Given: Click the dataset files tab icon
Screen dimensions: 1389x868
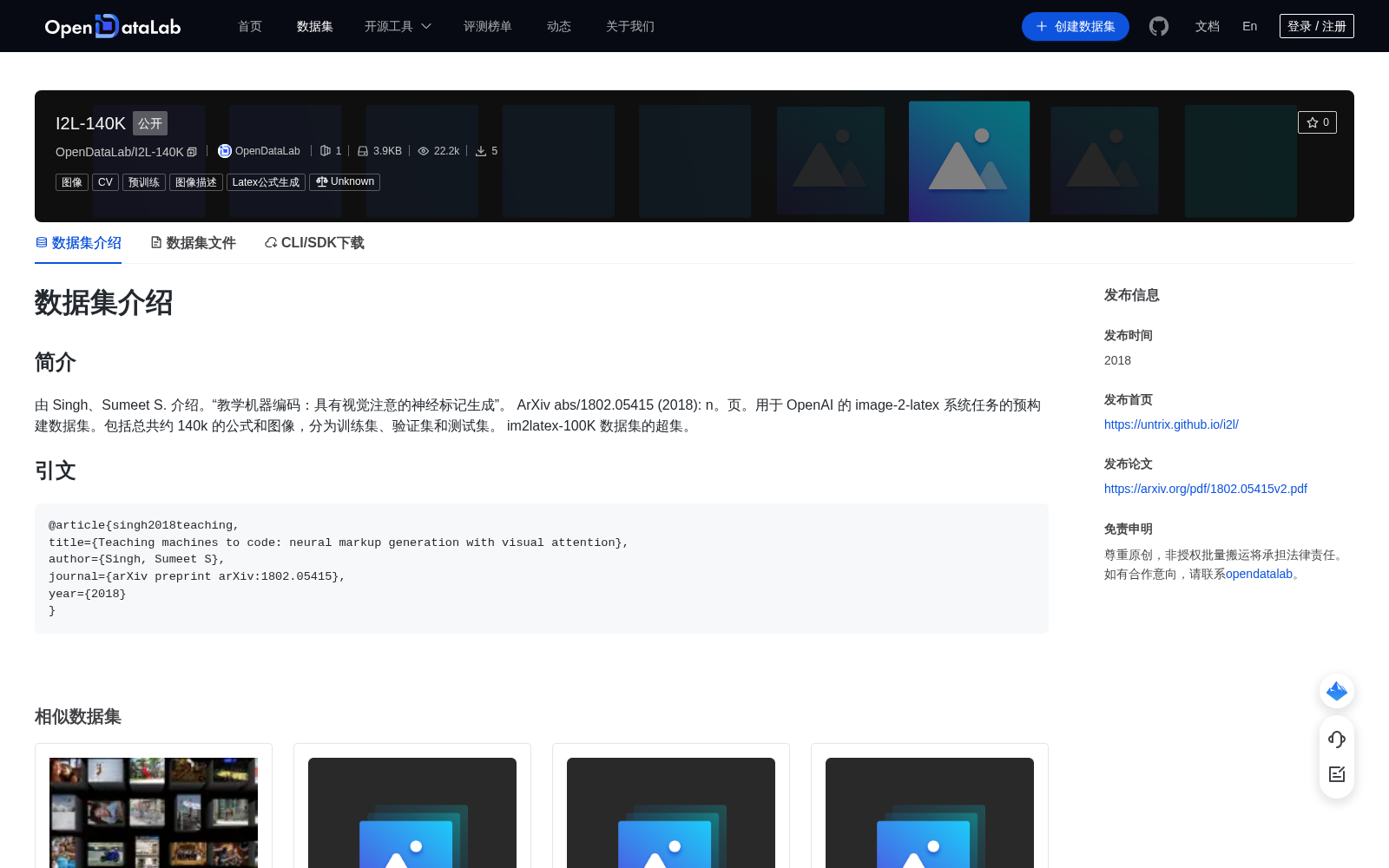Looking at the screenshot, I should (156, 242).
